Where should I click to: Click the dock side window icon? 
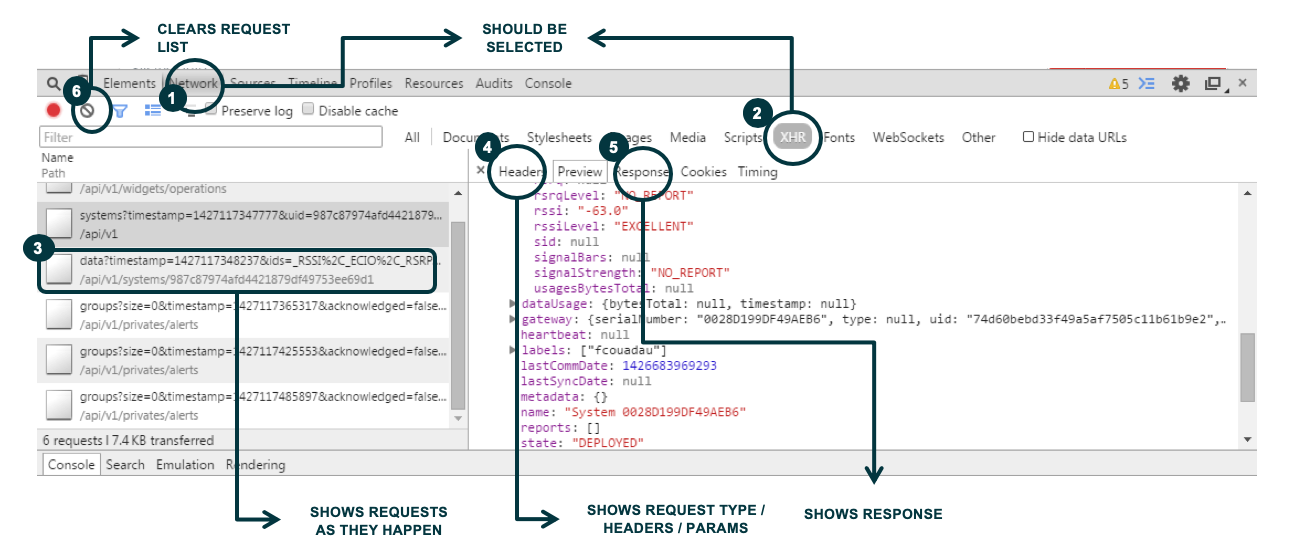1213,84
